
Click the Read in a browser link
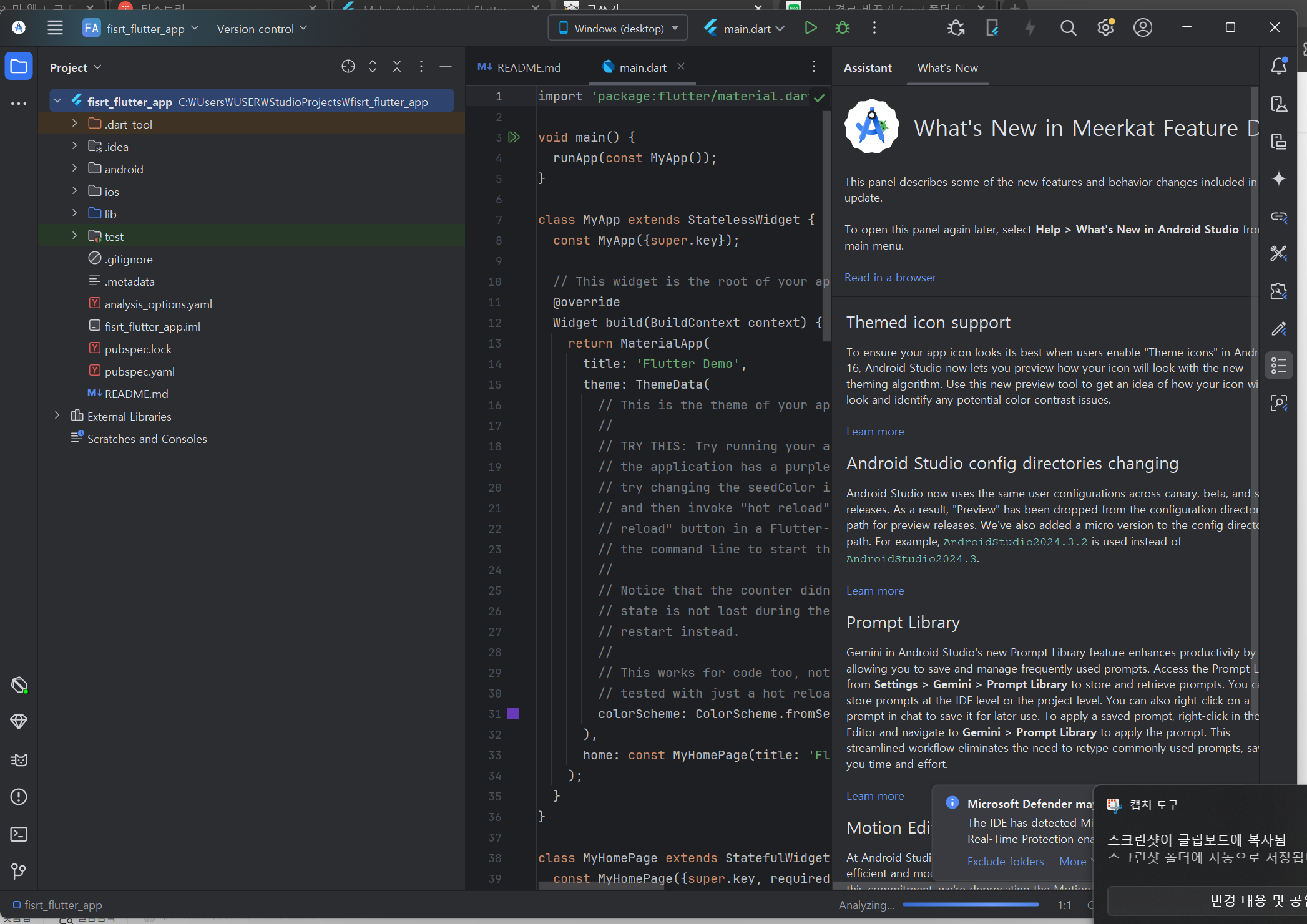click(889, 278)
